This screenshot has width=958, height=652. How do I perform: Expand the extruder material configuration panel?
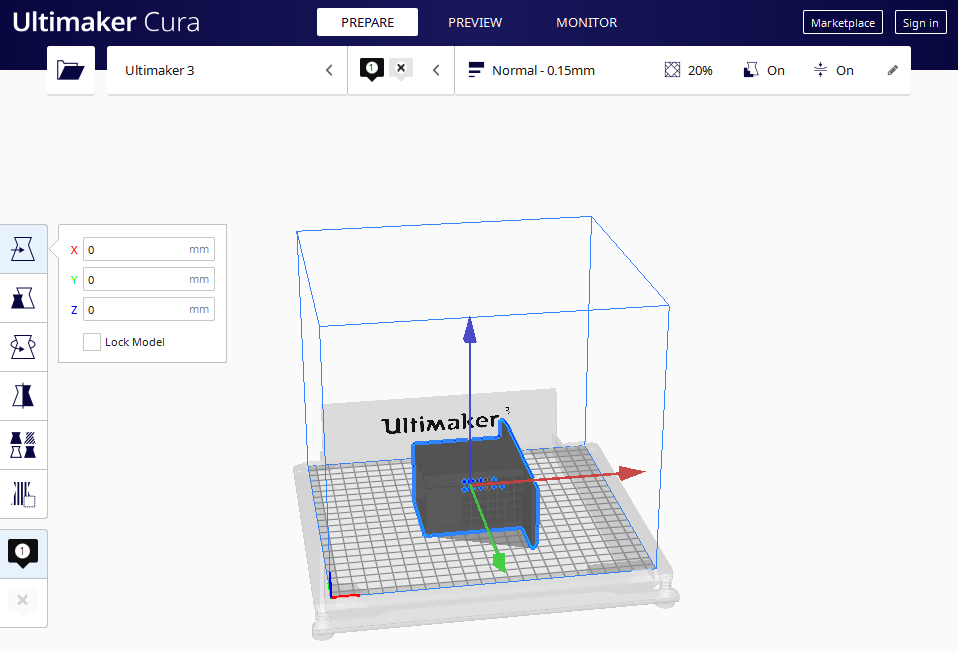(x=400, y=70)
